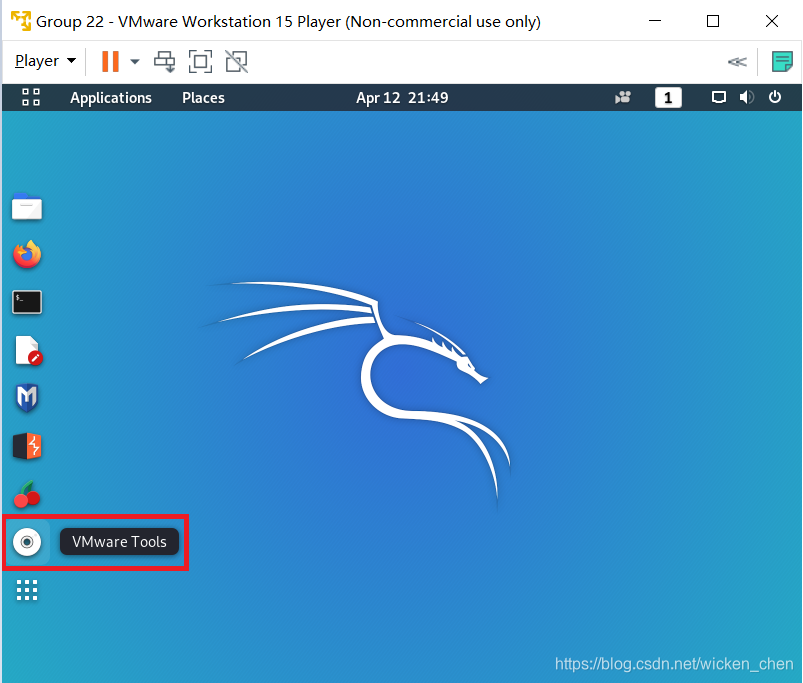
Task: Launch Firefox from the dock
Action: 27,254
